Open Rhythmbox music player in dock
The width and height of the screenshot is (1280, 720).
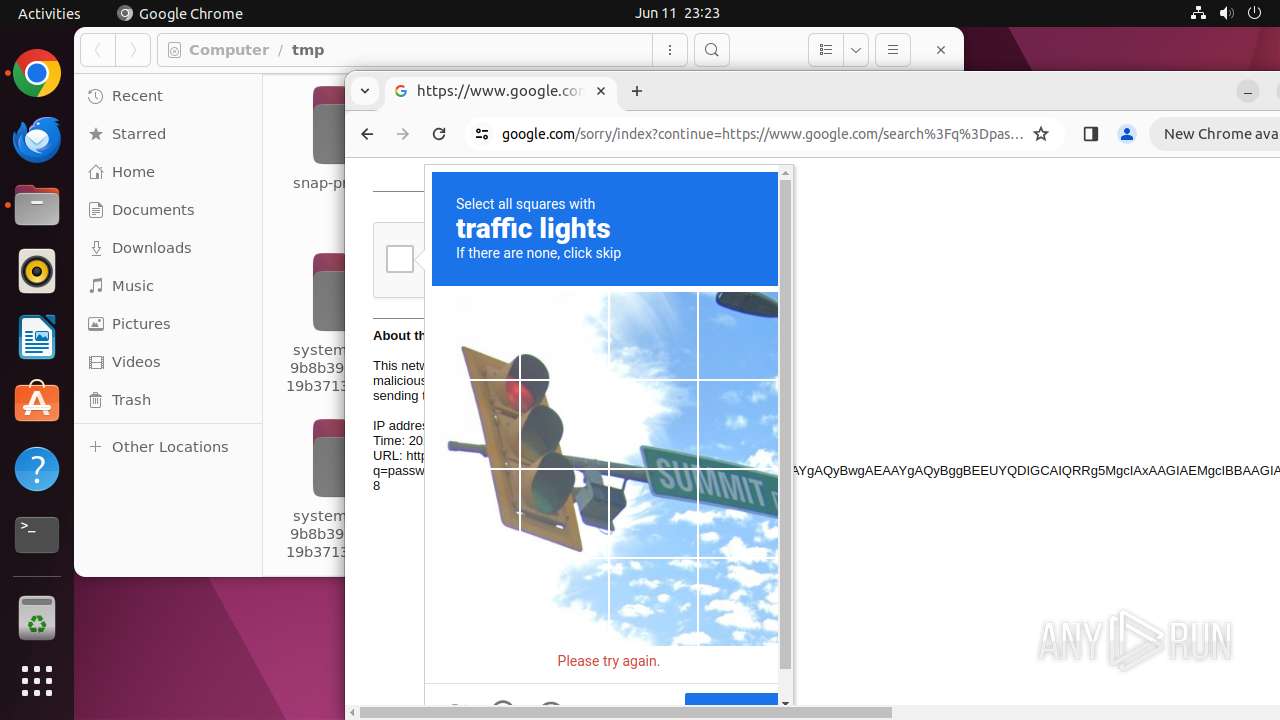37,271
